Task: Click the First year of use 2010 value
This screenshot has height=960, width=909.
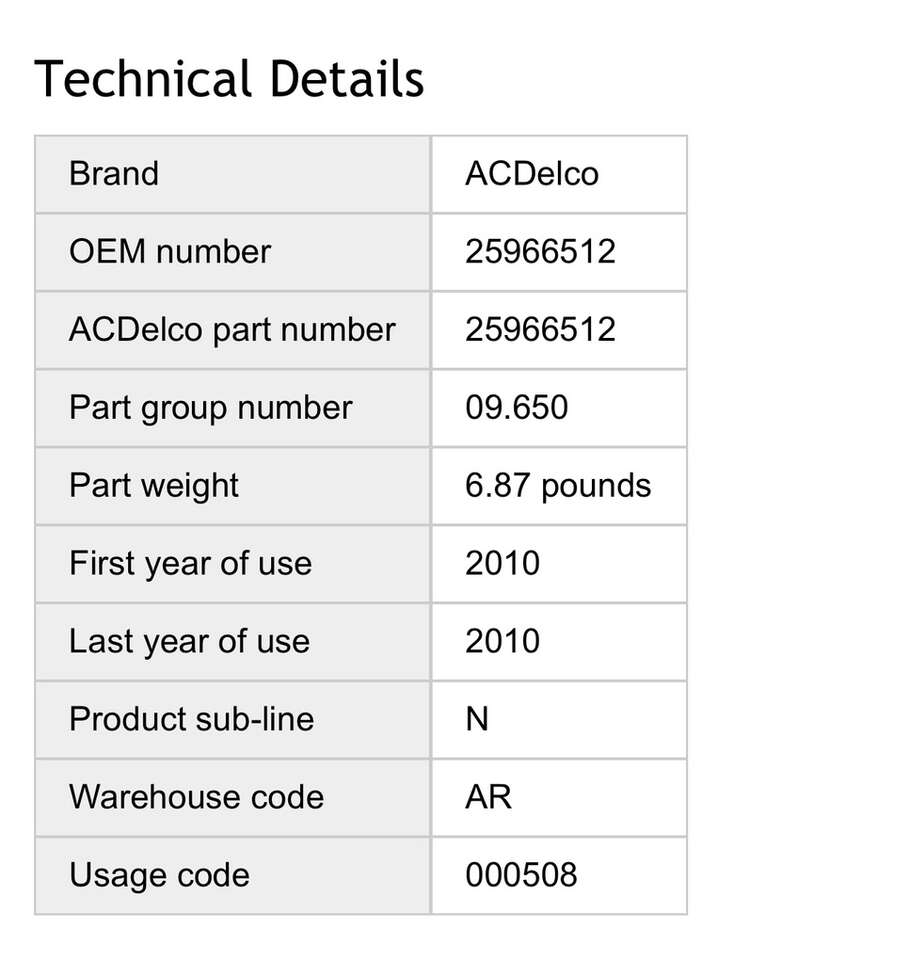Action: coord(502,564)
